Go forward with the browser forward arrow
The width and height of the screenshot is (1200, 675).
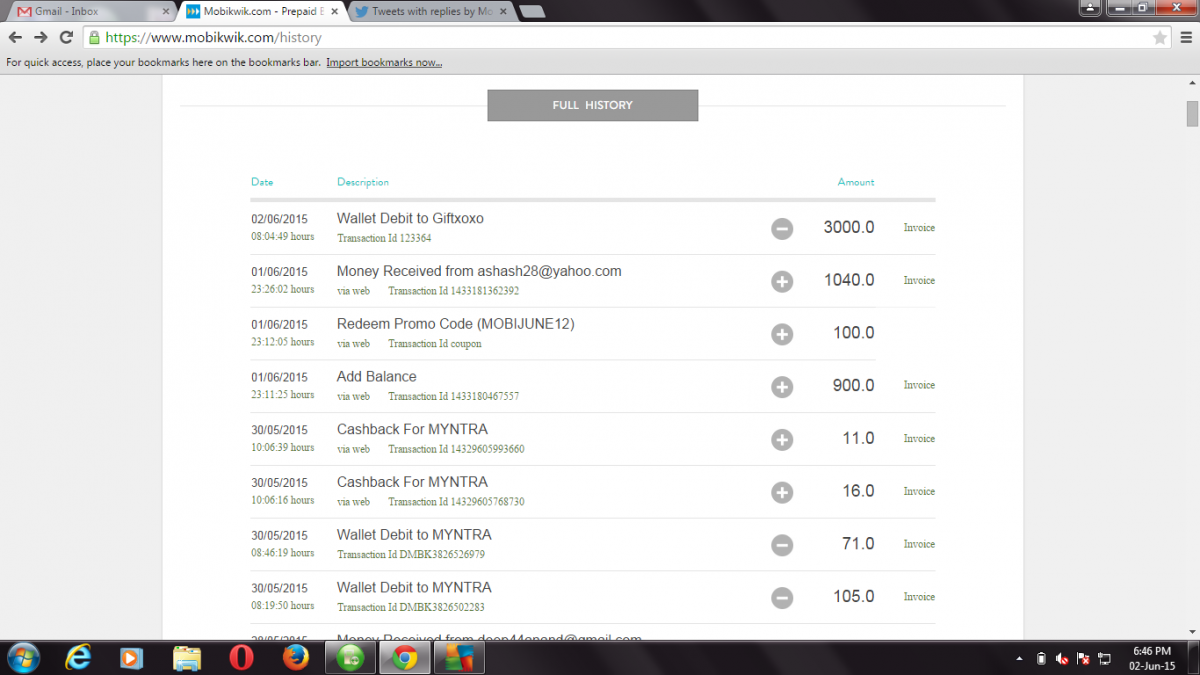(x=41, y=37)
